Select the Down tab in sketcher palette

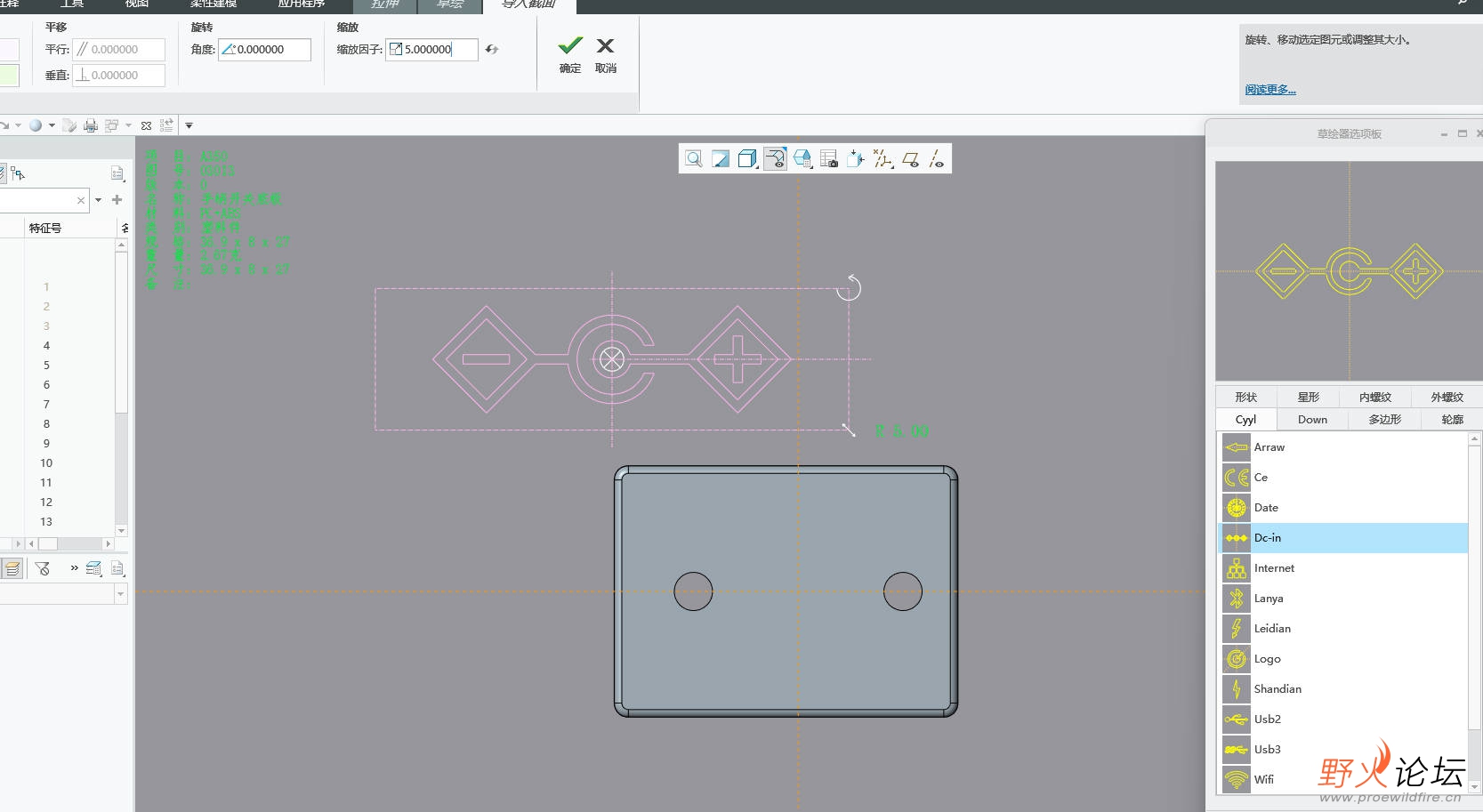(1312, 420)
